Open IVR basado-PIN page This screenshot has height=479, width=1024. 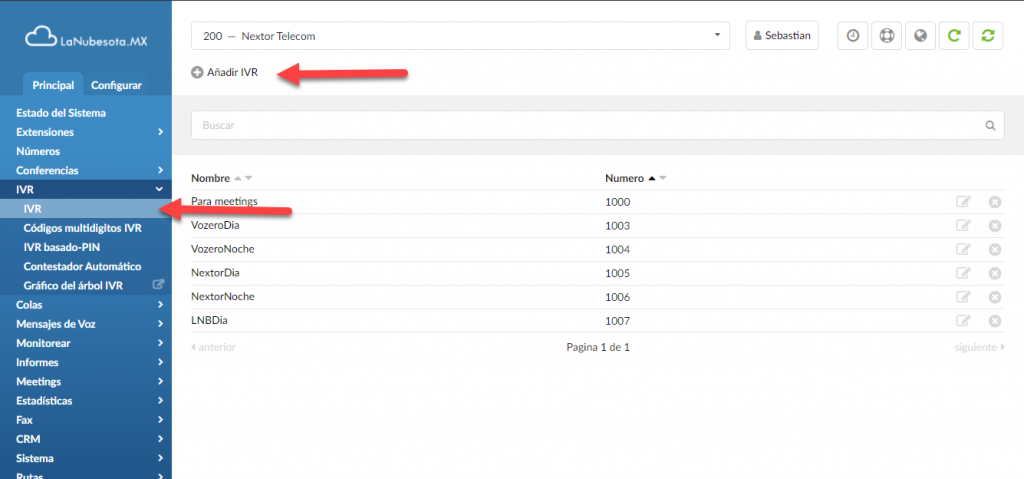coord(62,247)
